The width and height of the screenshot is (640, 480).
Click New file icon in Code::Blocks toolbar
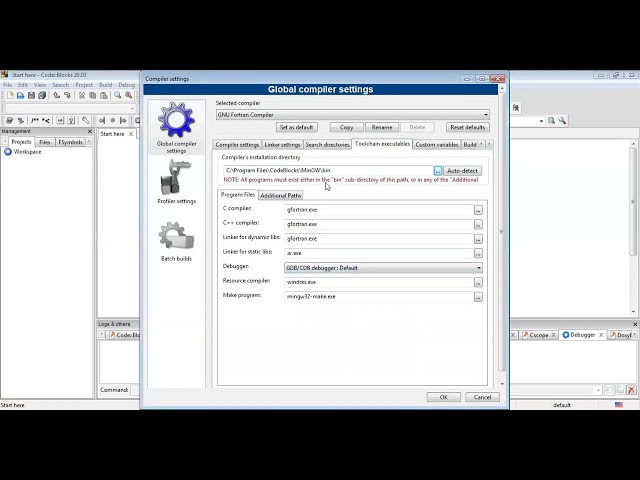(10, 96)
